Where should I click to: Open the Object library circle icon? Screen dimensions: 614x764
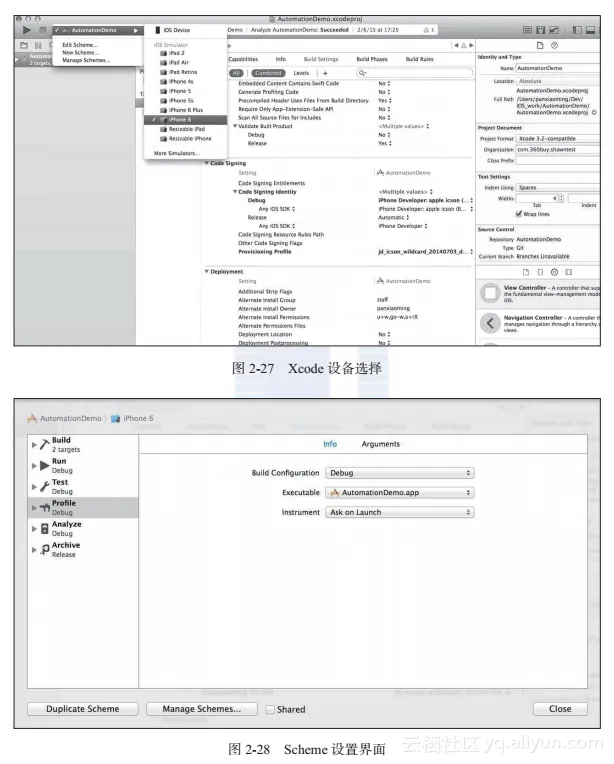554,272
